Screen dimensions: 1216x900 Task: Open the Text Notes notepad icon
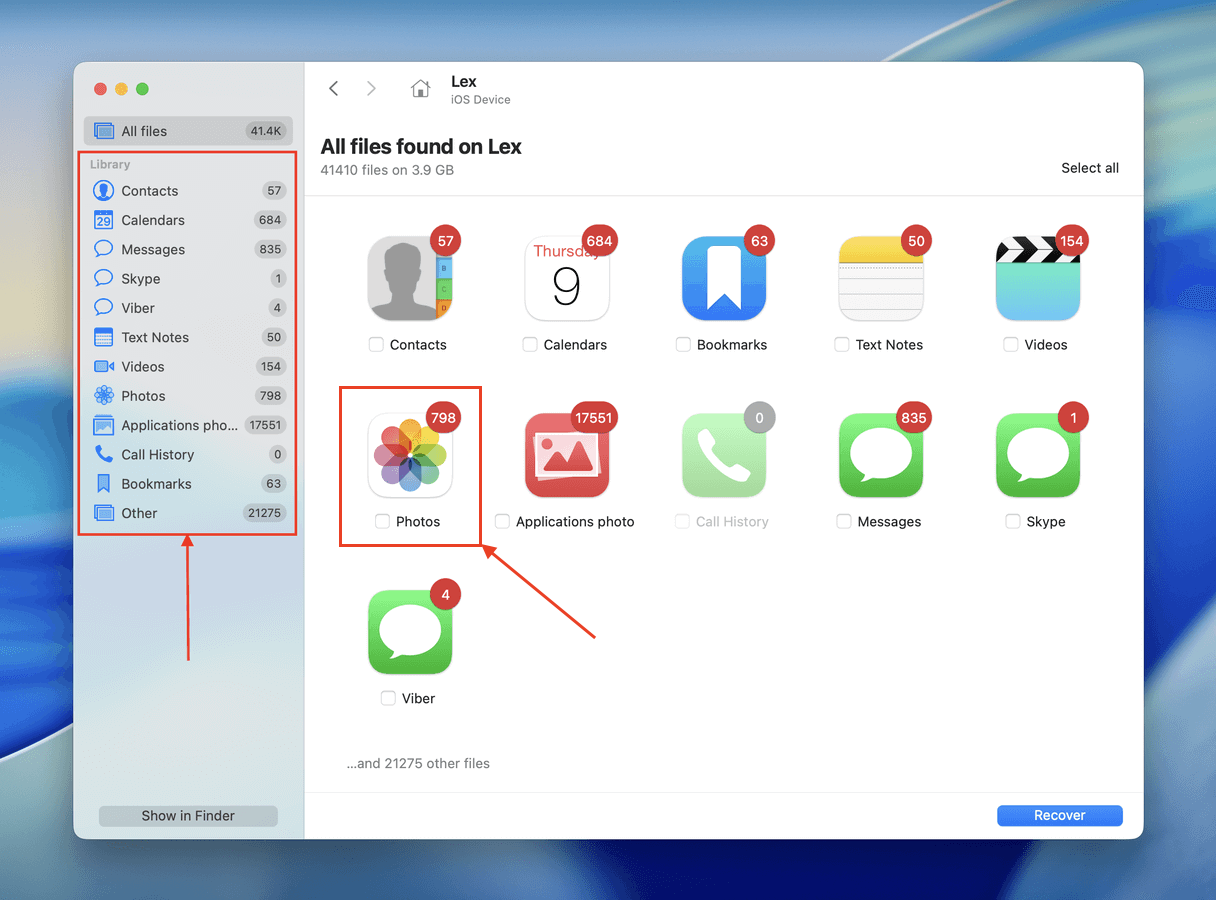click(881, 279)
